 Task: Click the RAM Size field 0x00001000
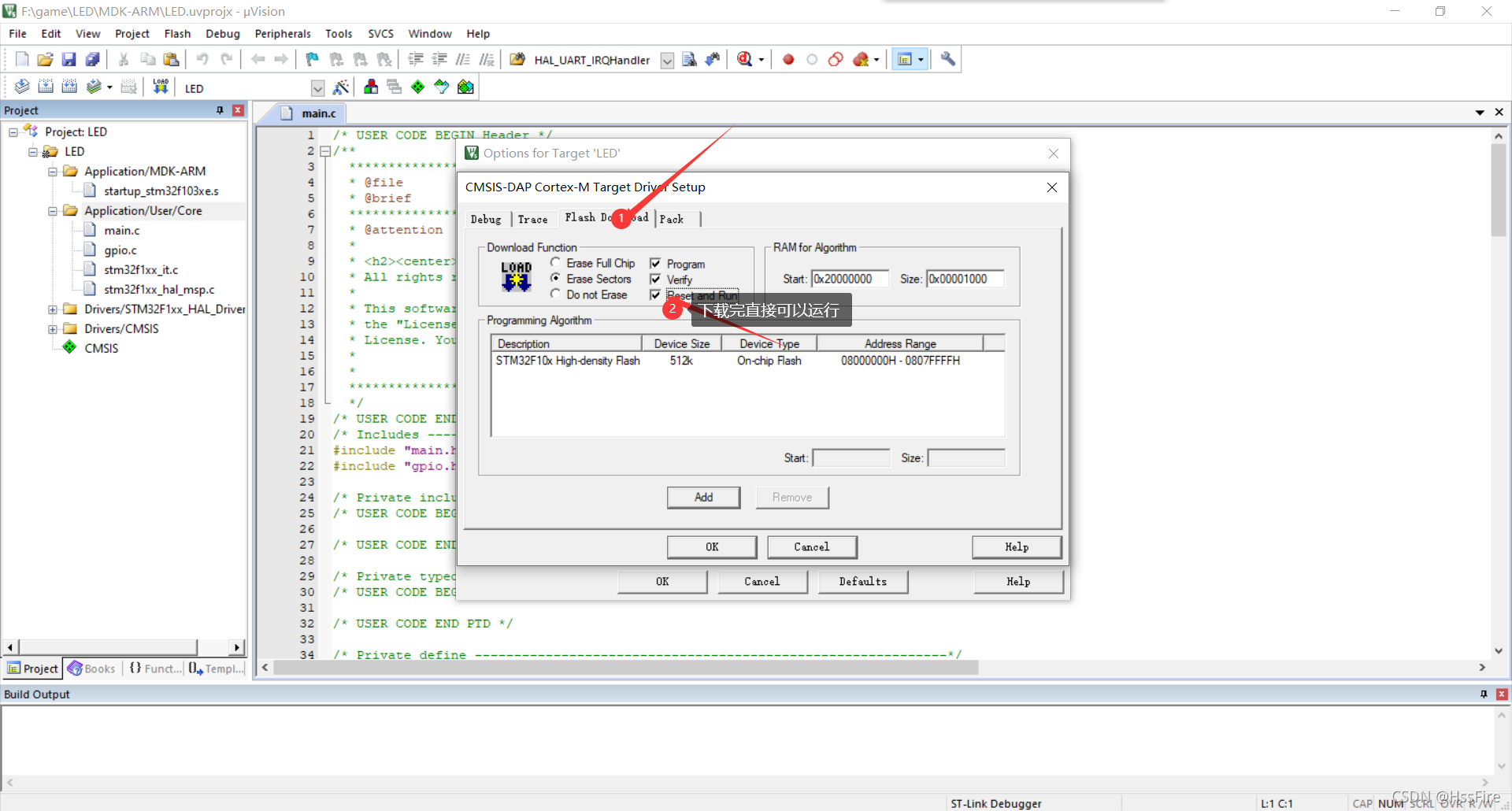tap(965, 279)
